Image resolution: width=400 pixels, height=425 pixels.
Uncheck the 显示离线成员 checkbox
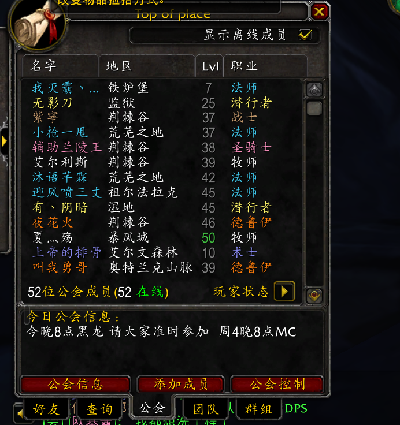point(305,35)
